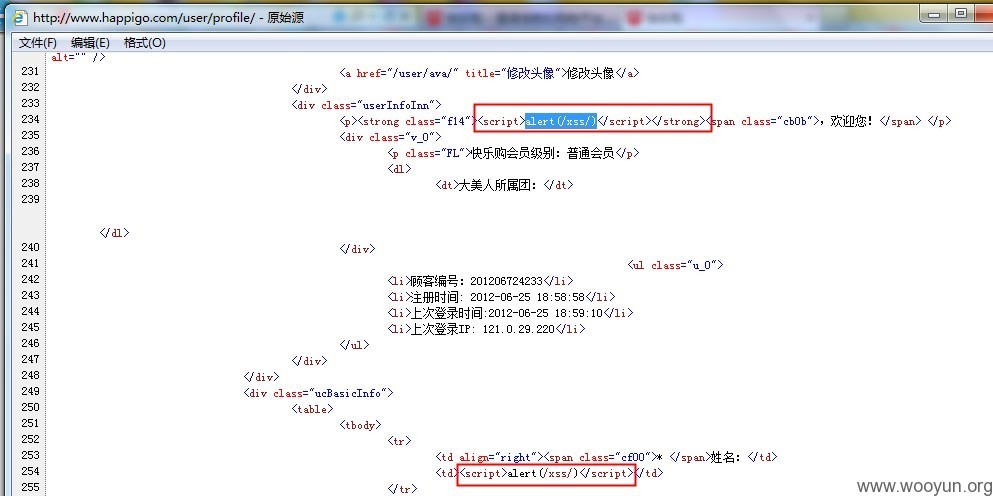This screenshot has height=496, width=993.
Task: Click the highlighted alert(/xss/) text on line 234
Action: coord(560,121)
